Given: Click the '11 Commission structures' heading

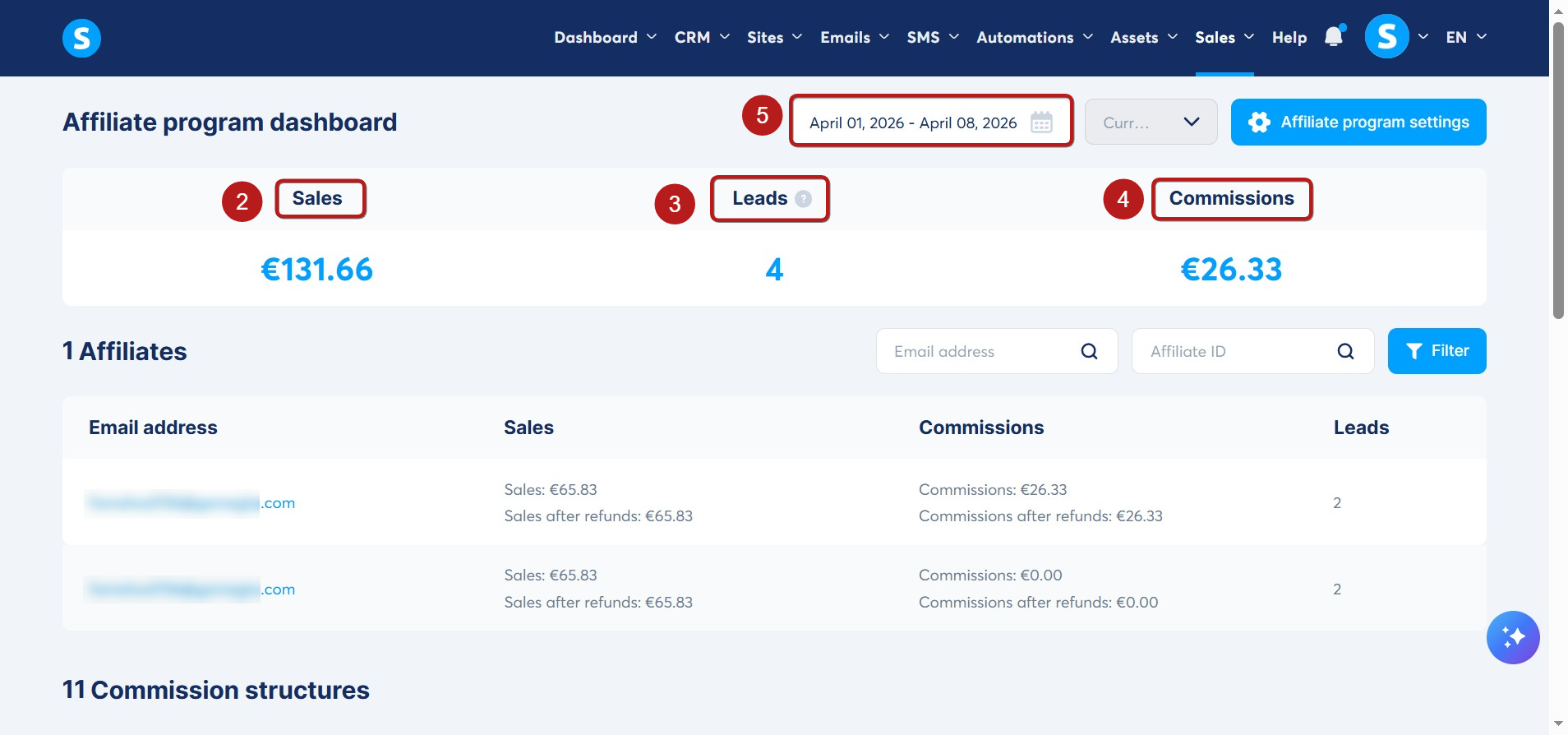Looking at the screenshot, I should (x=216, y=690).
